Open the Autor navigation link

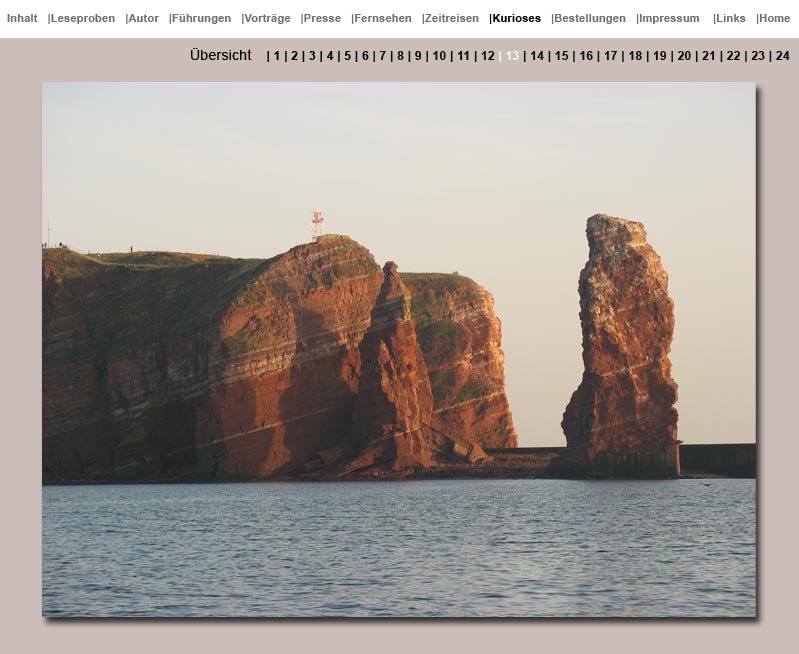pos(143,18)
